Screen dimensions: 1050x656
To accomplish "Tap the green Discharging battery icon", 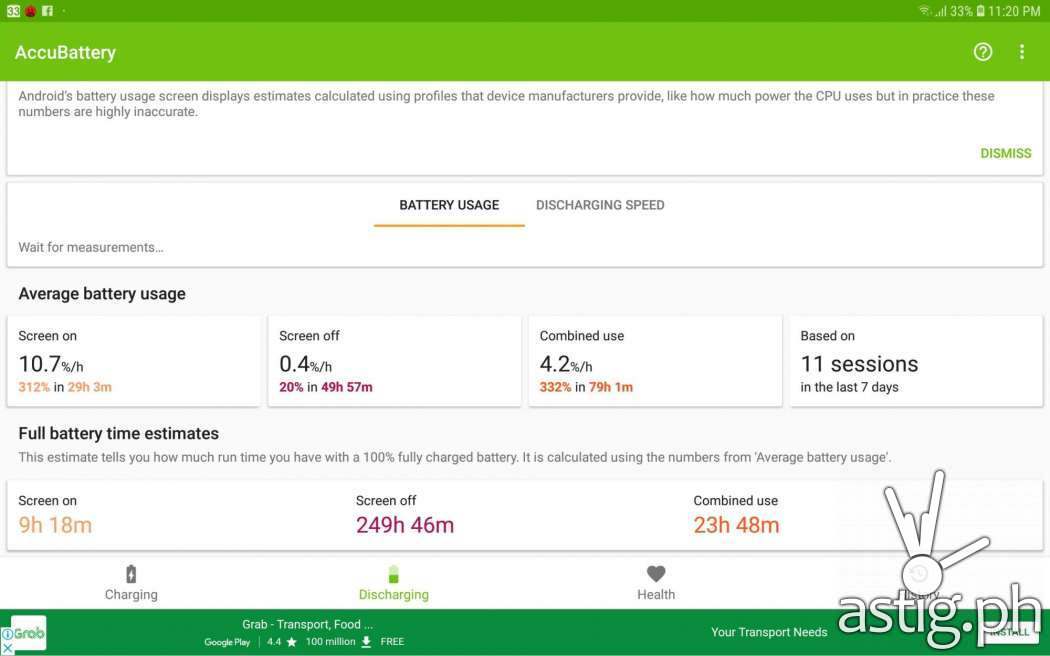I will pyautogui.click(x=394, y=574).
